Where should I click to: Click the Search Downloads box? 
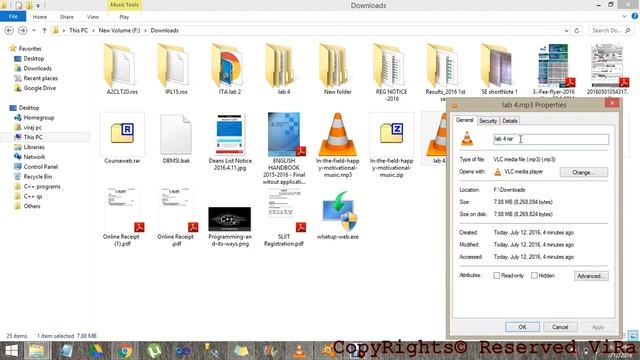pos(611,30)
